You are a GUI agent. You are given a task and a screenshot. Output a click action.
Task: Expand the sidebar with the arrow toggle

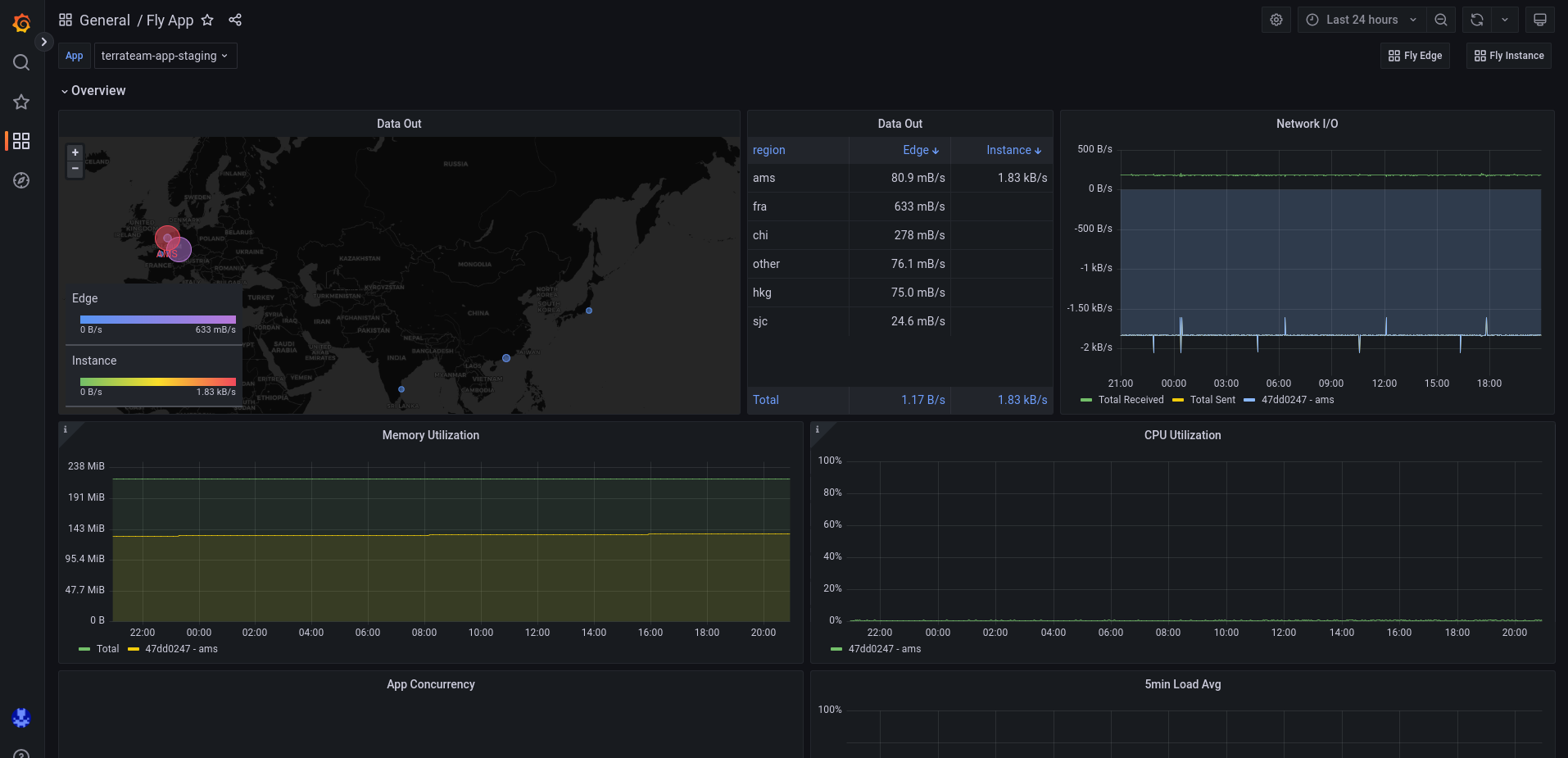point(43,42)
